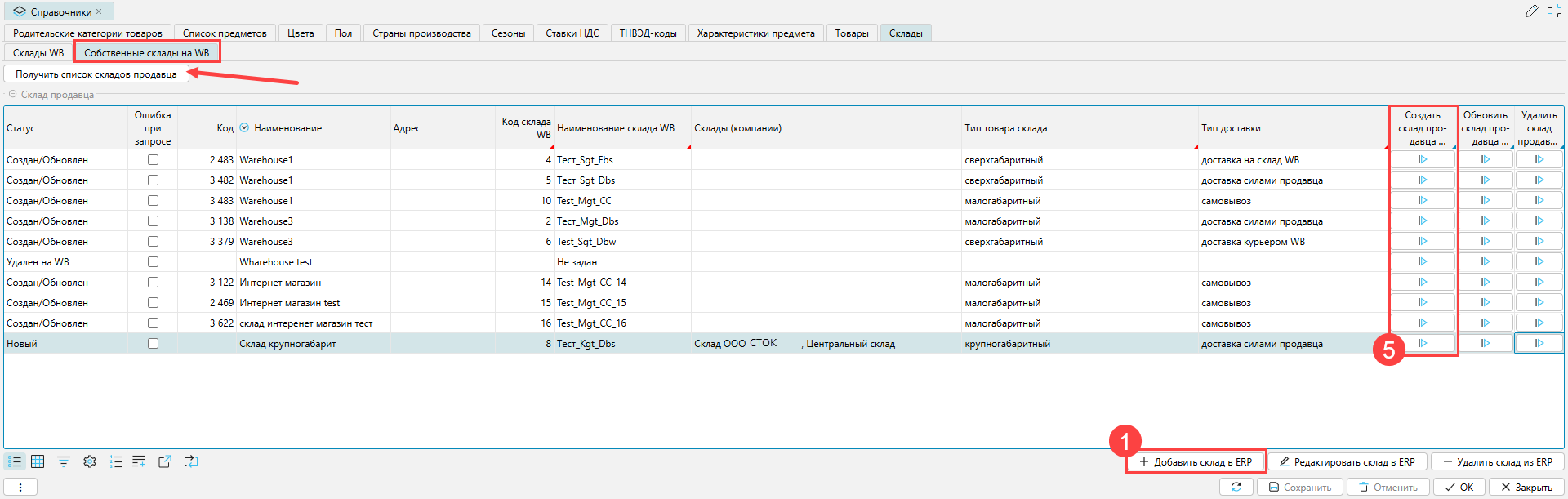Screen dimensions: 1568x499
Task: Switch to grid table view icon
Action: coord(38,461)
